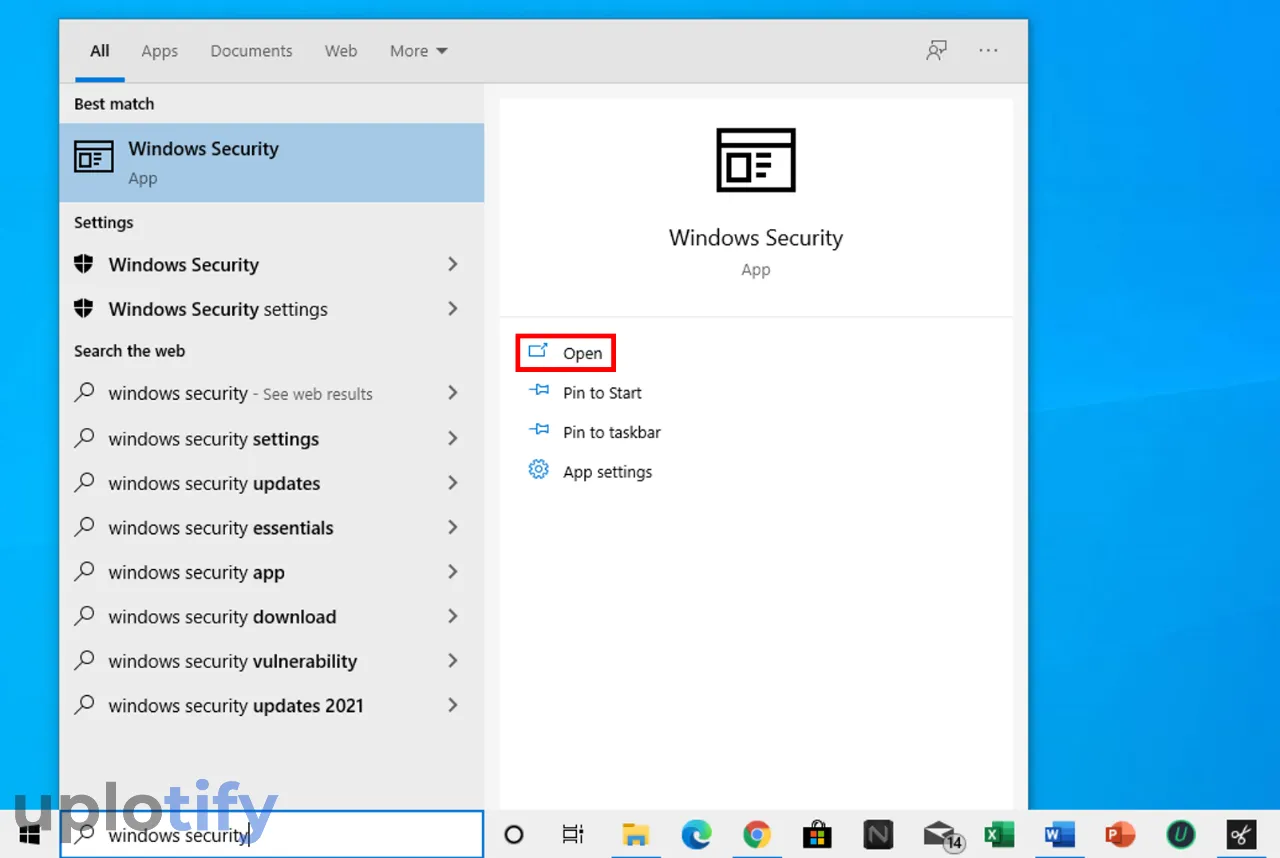The height and width of the screenshot is (858, 1280).
Task: Launch Google Chrome from taskbar
Action: (x=757, y=834)
